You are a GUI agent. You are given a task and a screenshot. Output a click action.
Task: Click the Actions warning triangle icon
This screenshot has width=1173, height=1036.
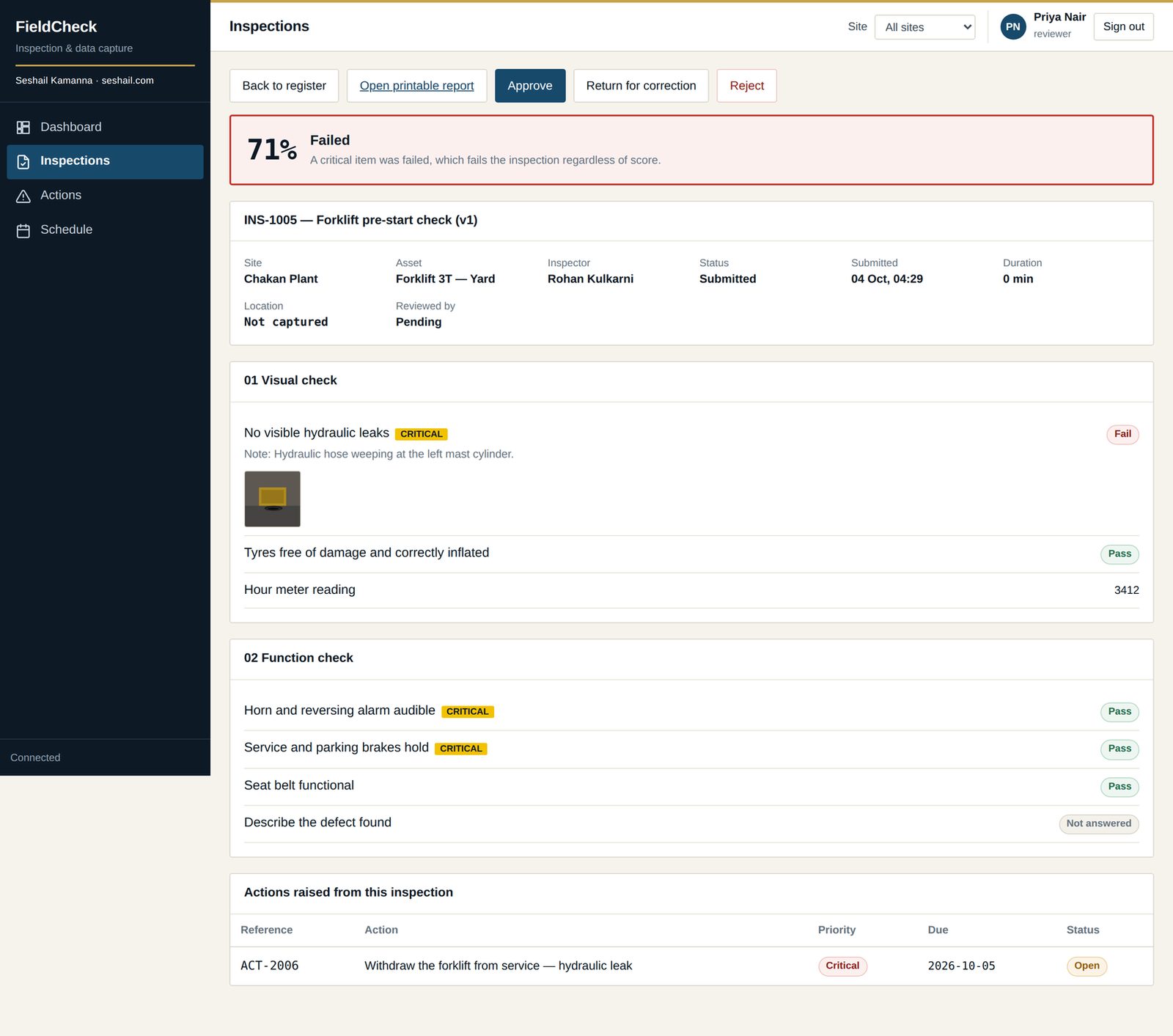(x=23, y=196)
